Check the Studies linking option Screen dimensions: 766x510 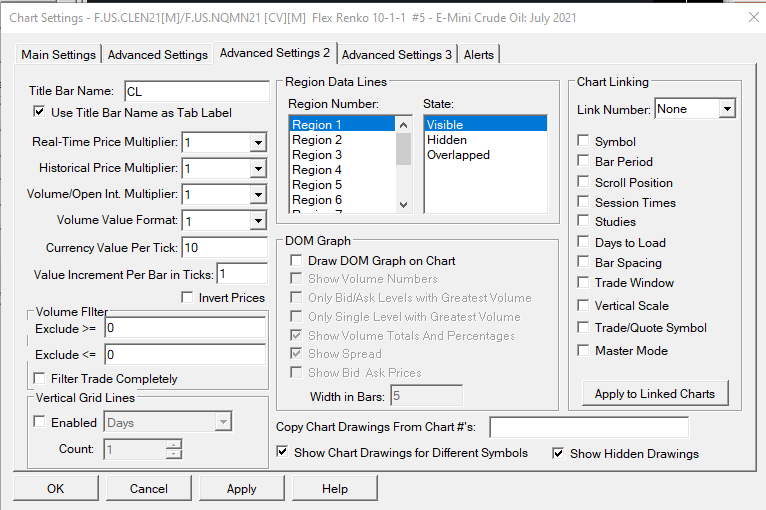click(x=583, y=221)
